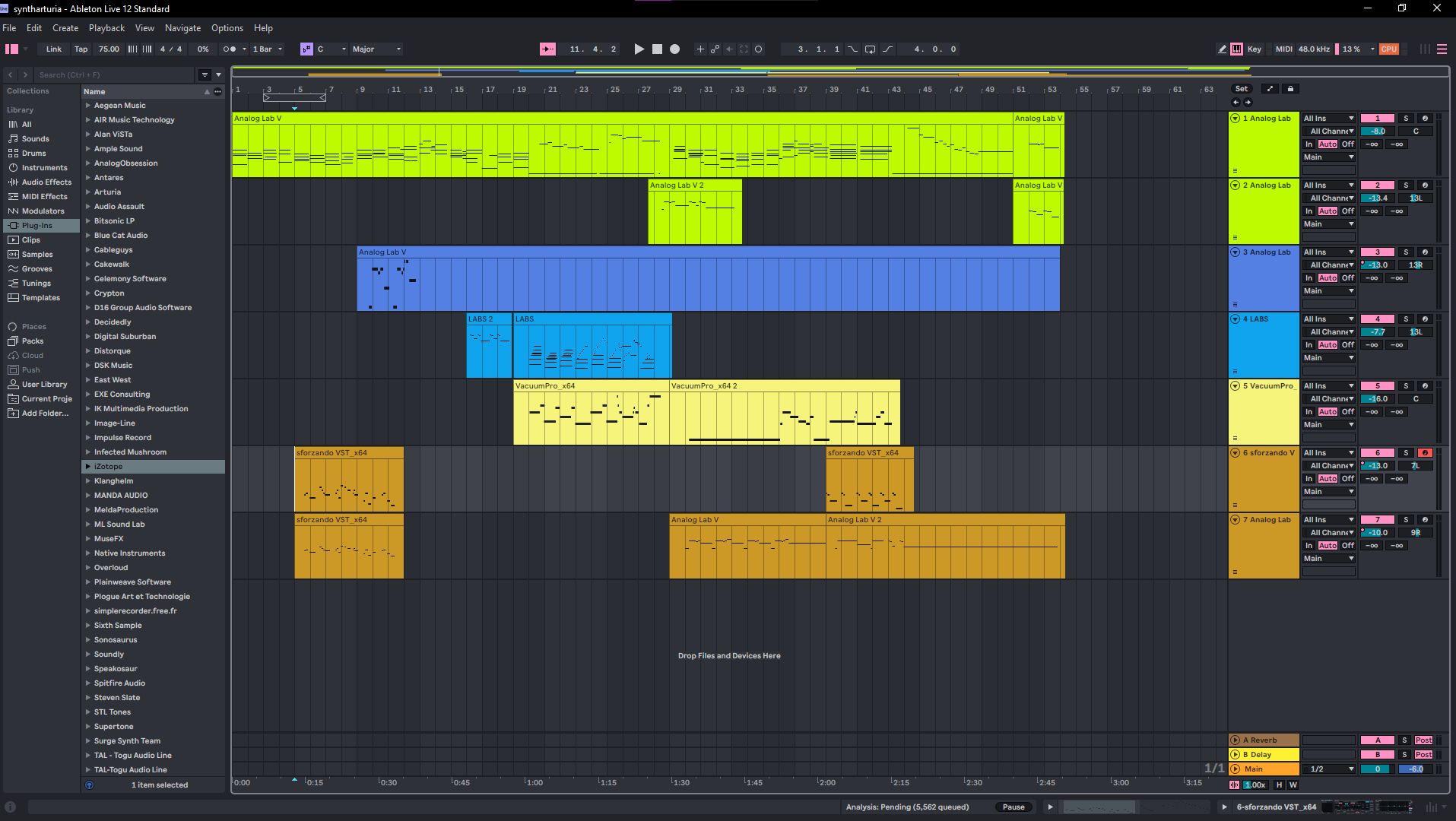The width and height of the screenshot is (1456, 821).
Task: Start playback with the Play button
Action: pyautogui.click(x=639, y=49)
